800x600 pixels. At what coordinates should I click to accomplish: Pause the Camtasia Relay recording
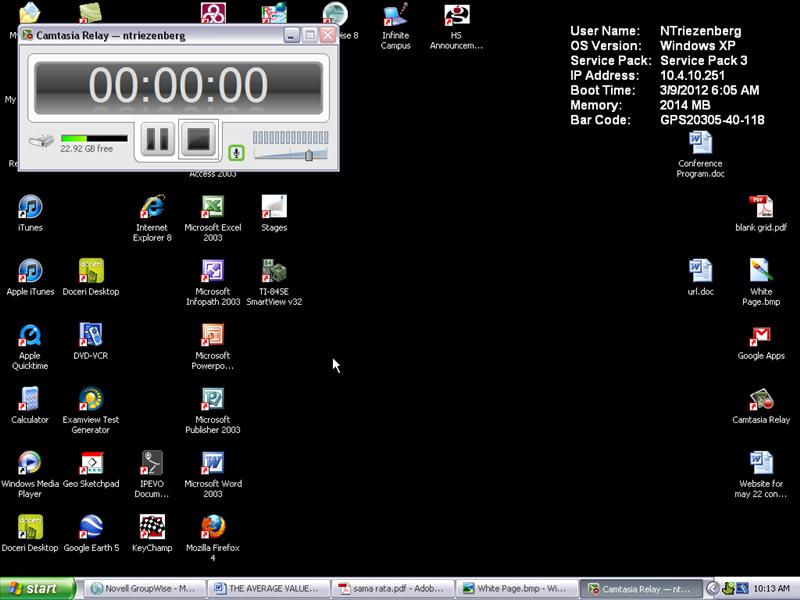click(x=157, y=139)
